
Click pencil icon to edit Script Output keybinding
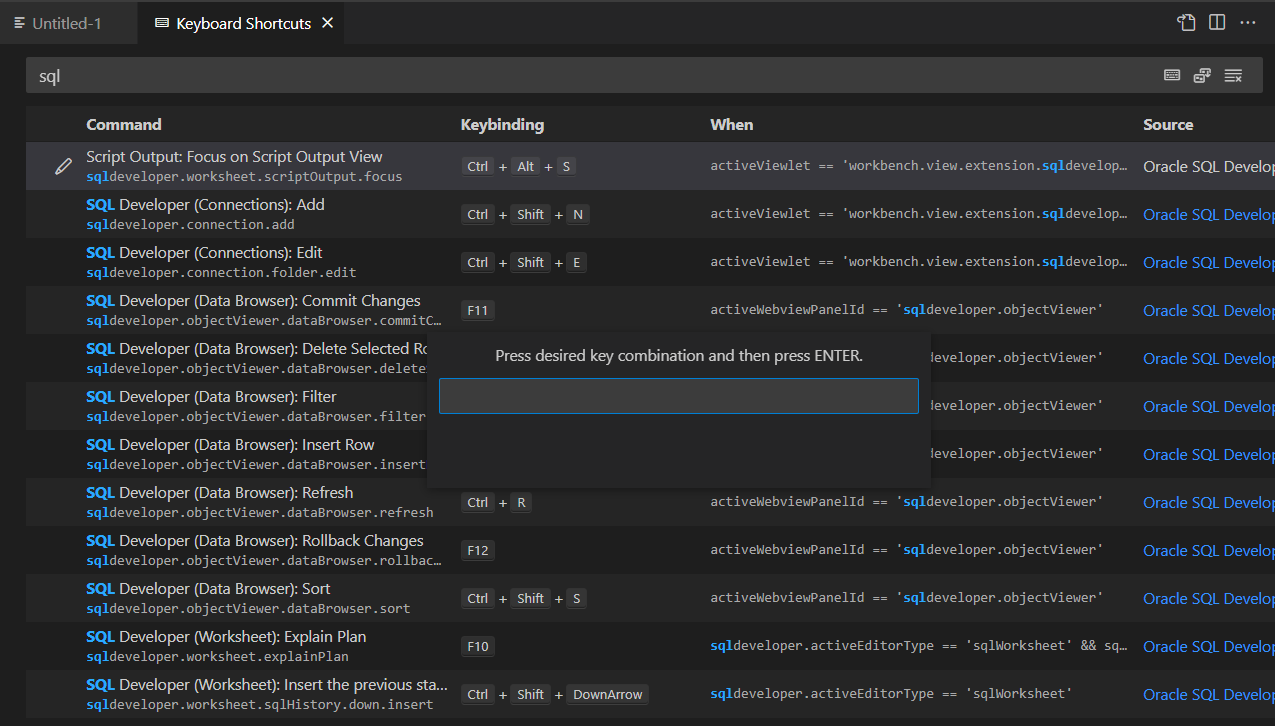click(63, 166)
